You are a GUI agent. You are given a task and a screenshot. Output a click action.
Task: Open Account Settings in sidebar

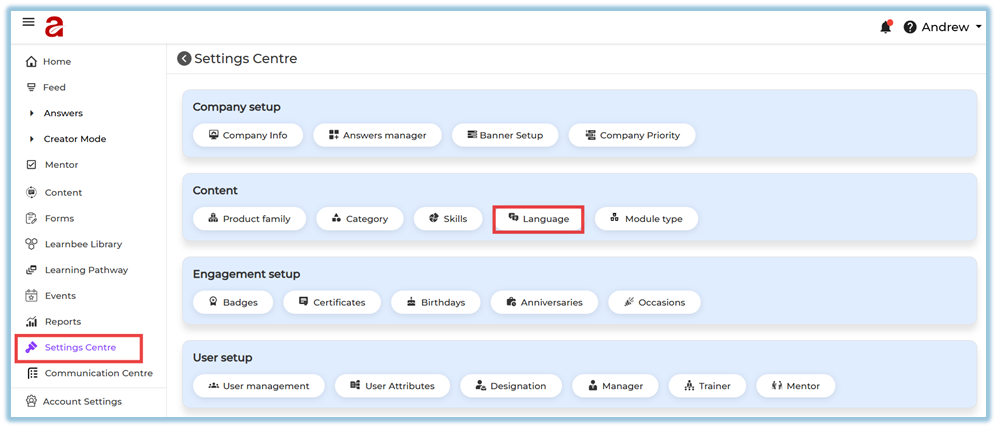pyautogui.click(x=81, y=401)
